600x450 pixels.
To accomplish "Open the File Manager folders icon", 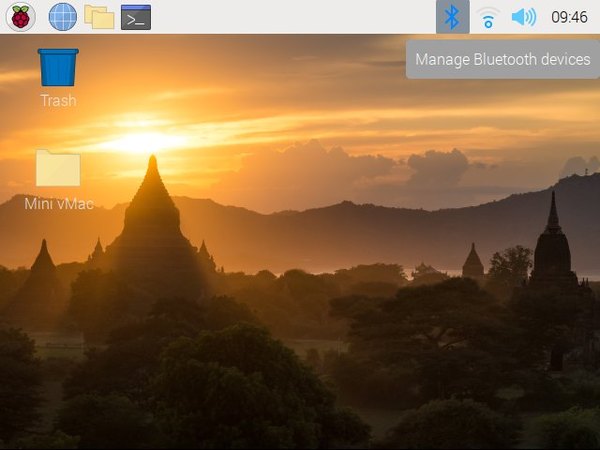I will 99,17.
